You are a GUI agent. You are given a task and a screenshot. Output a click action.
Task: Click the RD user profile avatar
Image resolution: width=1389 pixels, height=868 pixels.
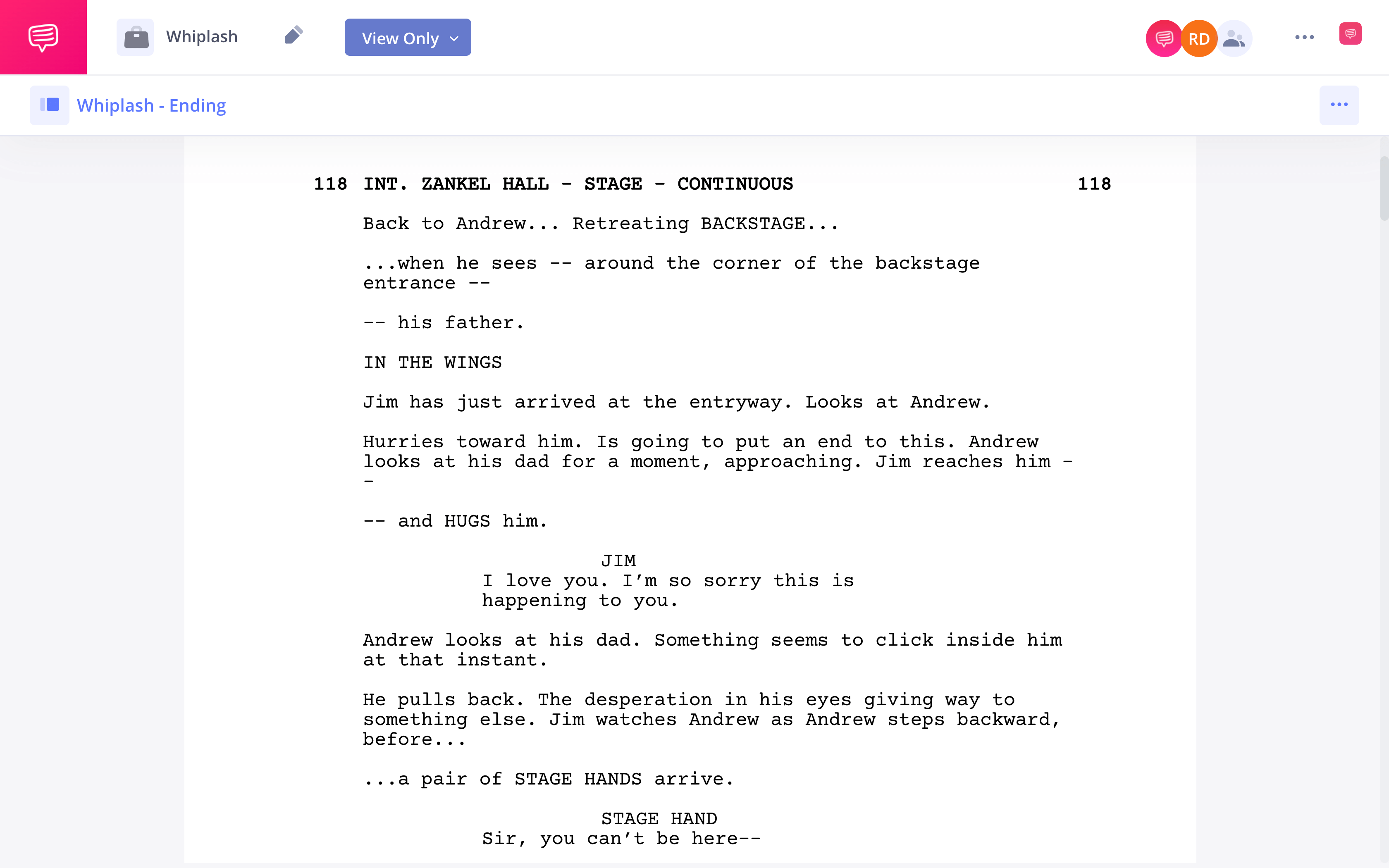click(1199, 37)
